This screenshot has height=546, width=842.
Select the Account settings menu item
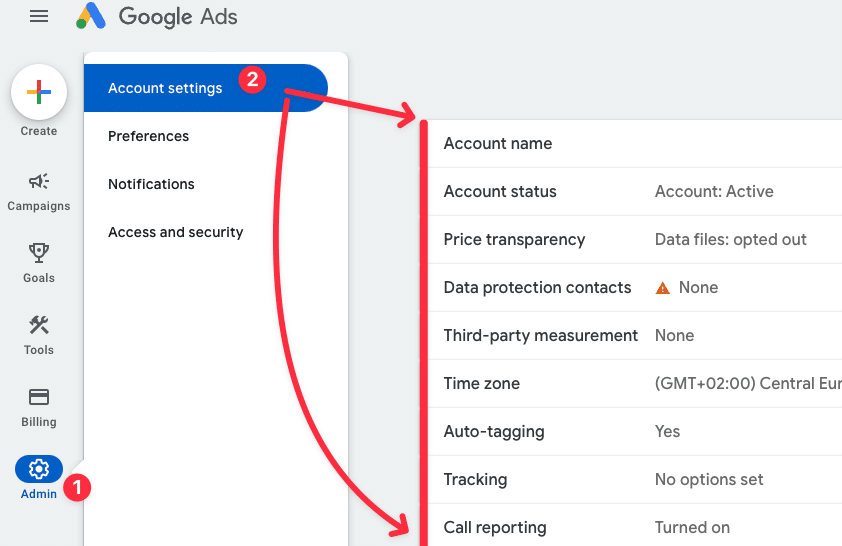(206, 88)
